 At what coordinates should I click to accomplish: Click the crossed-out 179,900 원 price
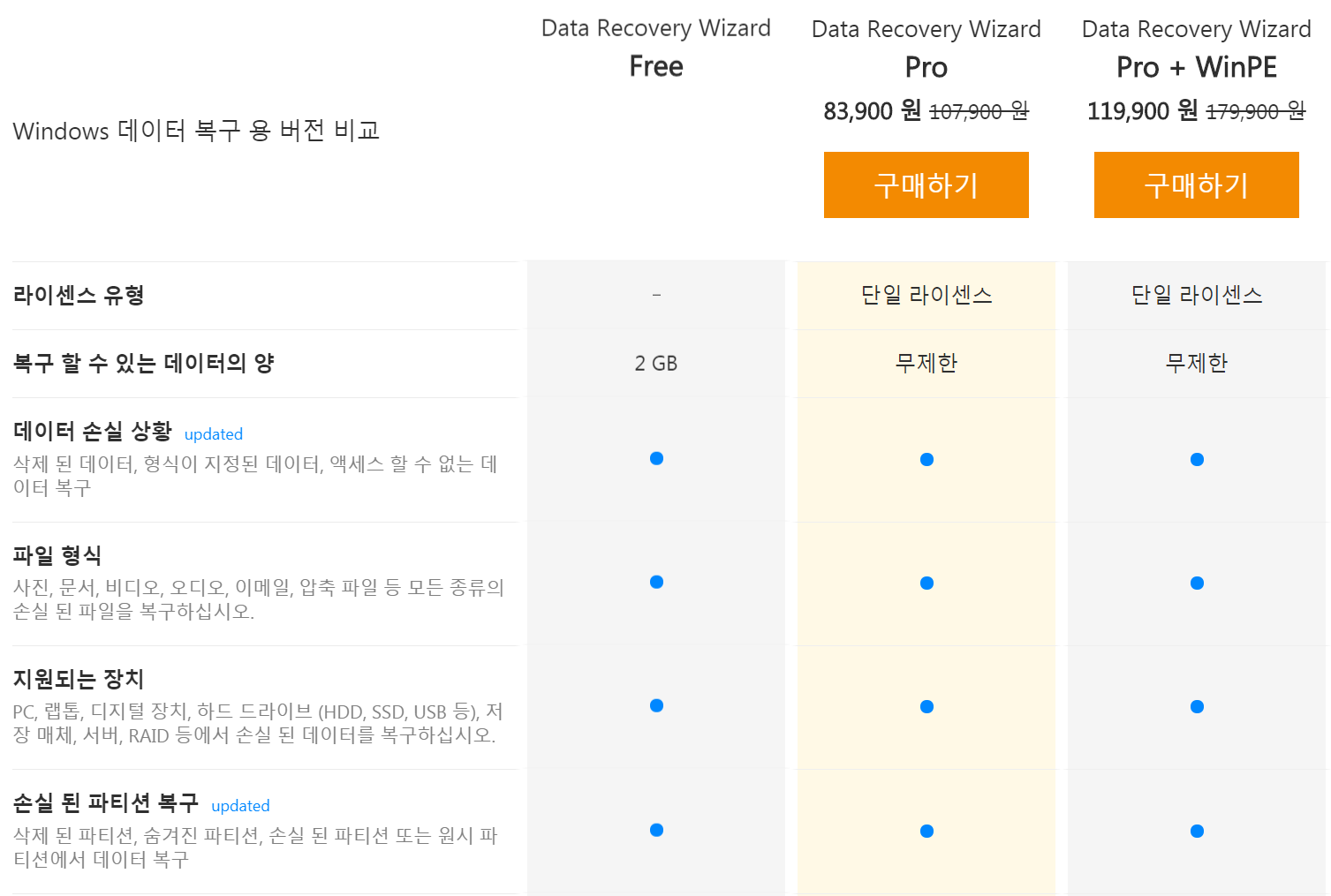pyautogui.click(x=1255, y=112)
